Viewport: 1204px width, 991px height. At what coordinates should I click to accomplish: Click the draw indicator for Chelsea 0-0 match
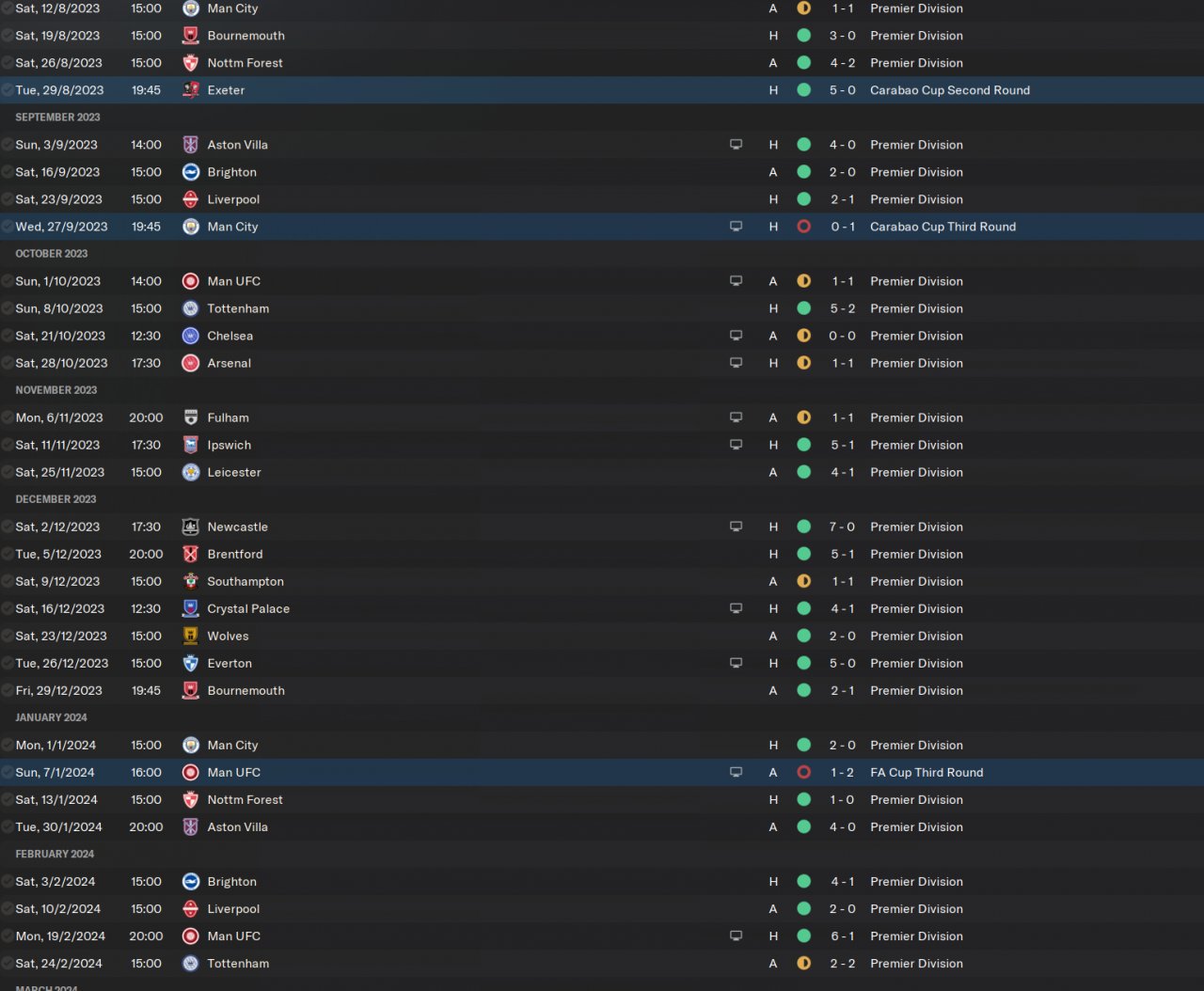(x=803, y=336)
